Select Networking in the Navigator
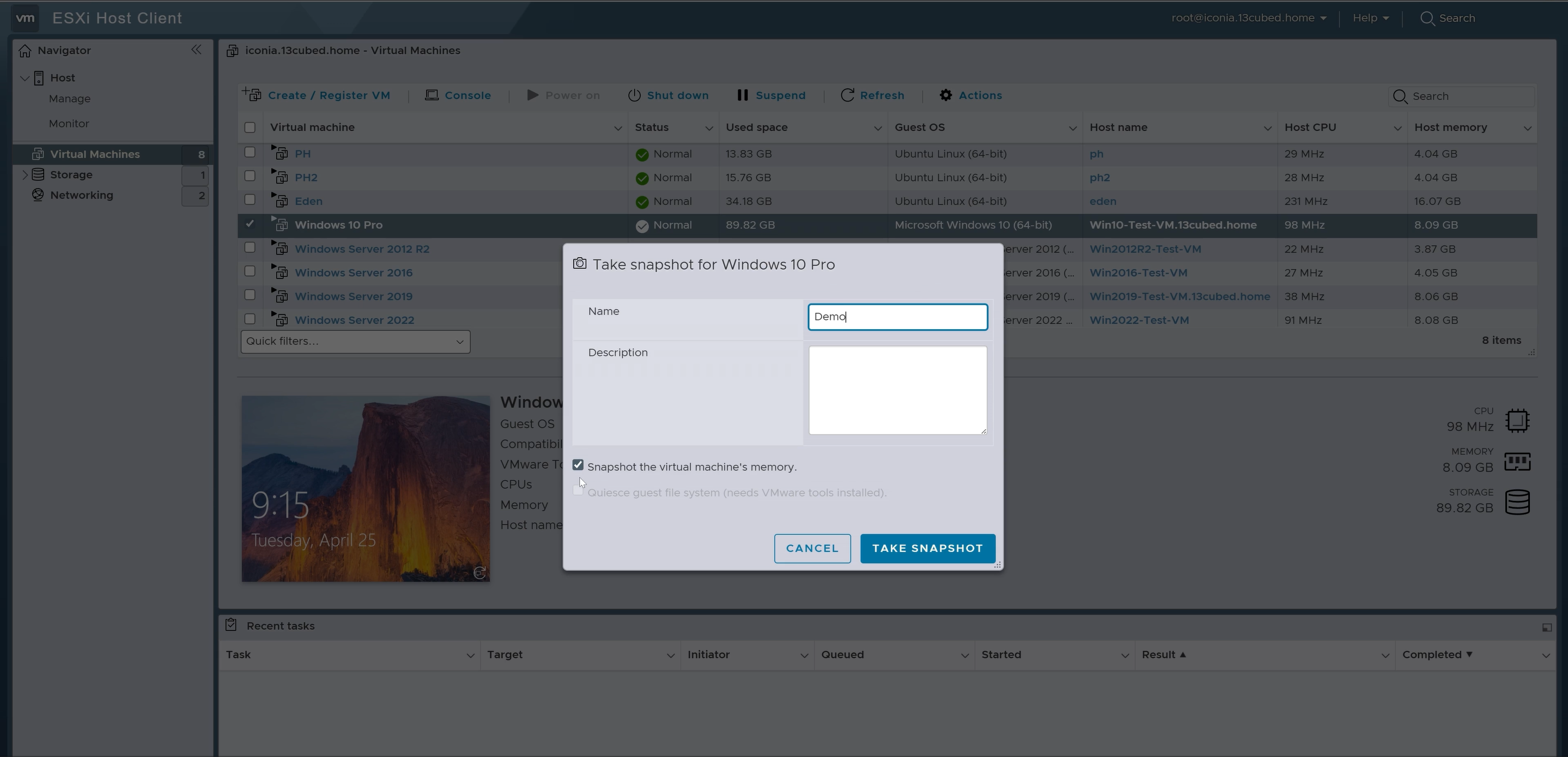Image resolution: width=1568 pixels, height=757 pixels. pyautogui.click(x=82, y=195)
